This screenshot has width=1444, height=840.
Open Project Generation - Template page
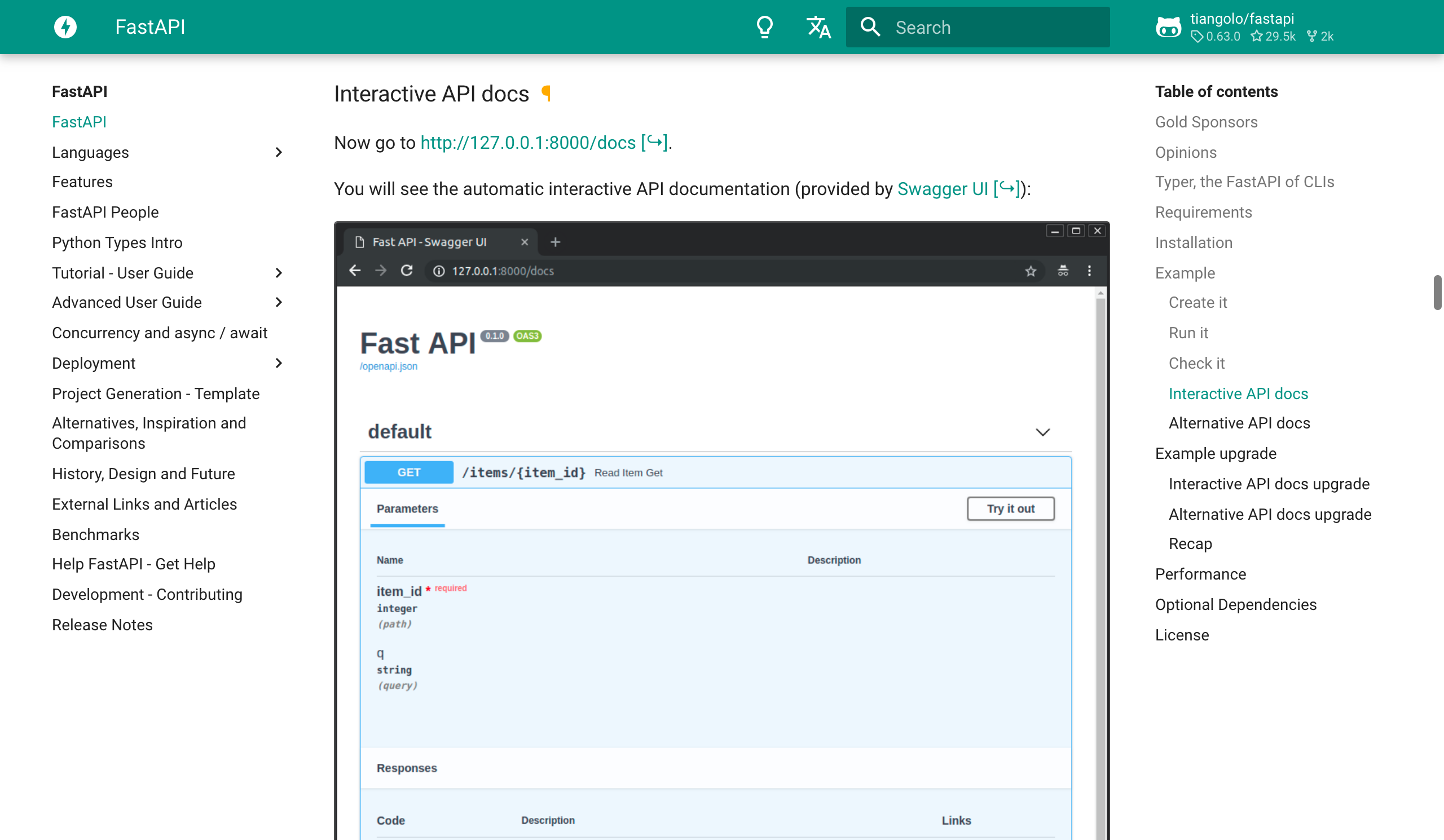(156, 394)
